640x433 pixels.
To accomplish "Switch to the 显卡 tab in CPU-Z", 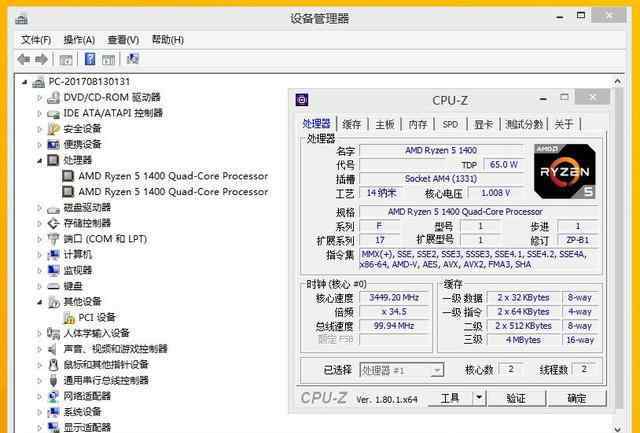I will click(x=483, y=124).
